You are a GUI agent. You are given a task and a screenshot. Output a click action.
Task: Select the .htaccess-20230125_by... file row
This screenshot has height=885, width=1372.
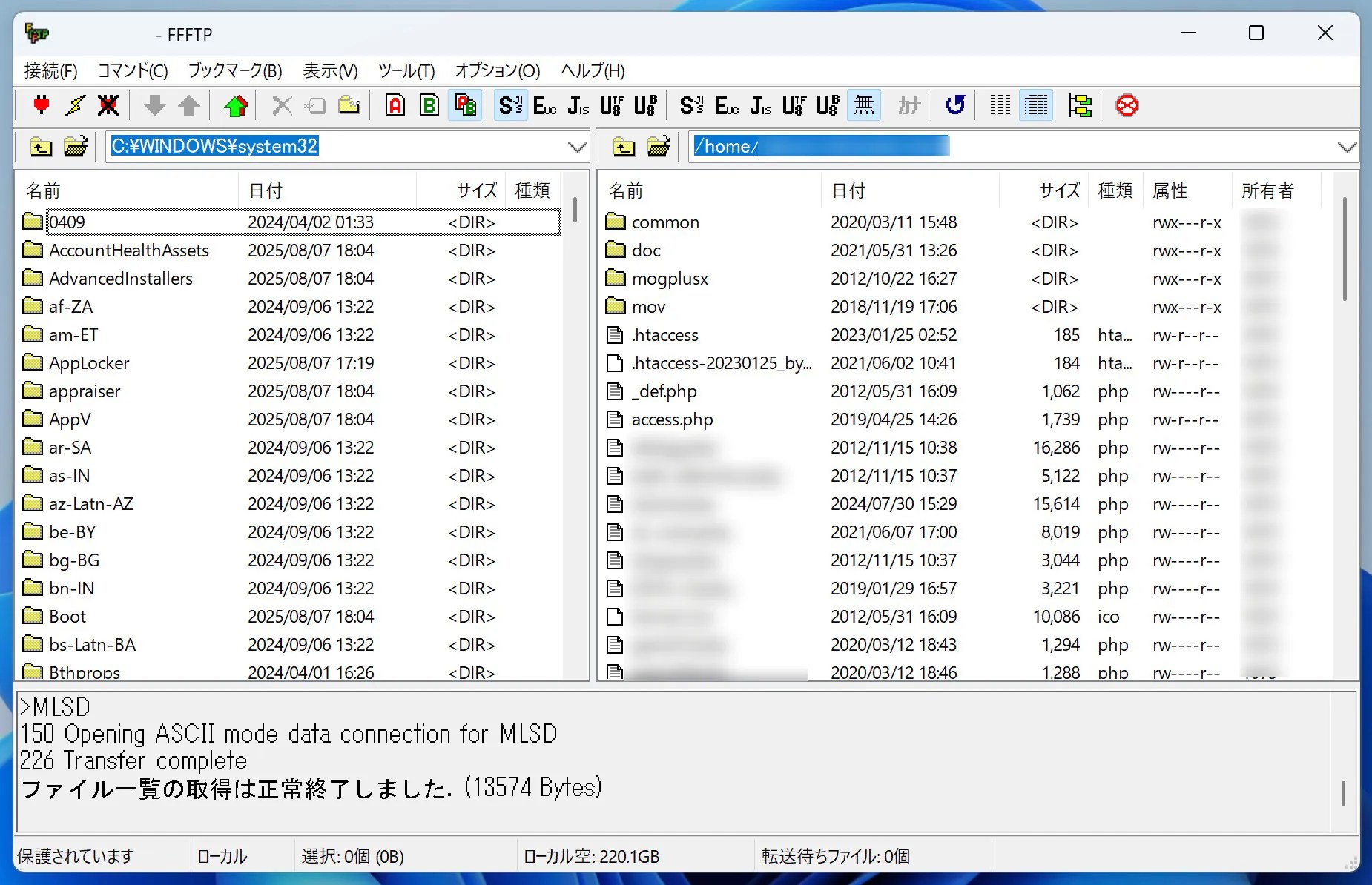pos(964,363)
